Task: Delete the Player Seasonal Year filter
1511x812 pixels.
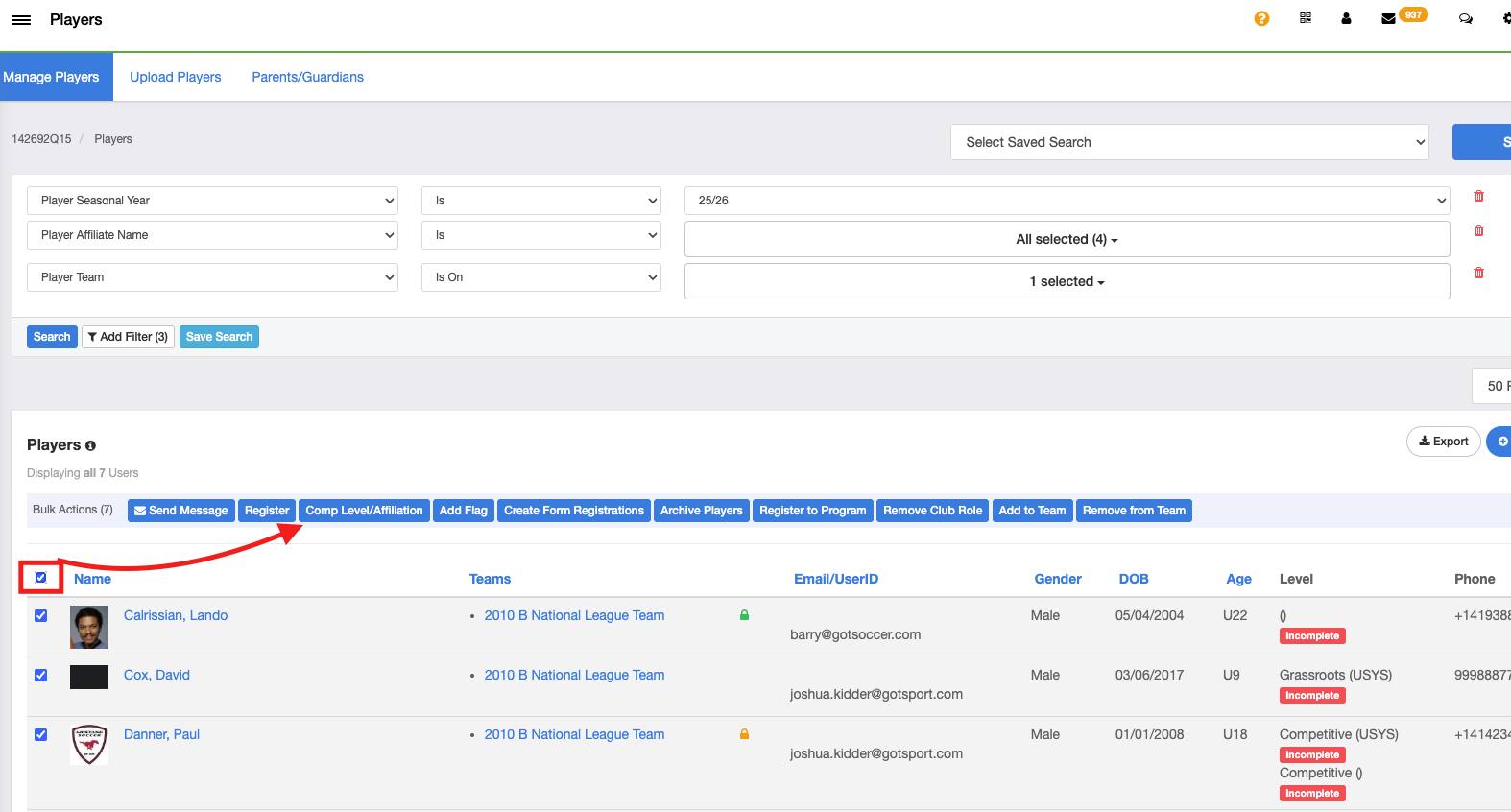Action: 1478,197
